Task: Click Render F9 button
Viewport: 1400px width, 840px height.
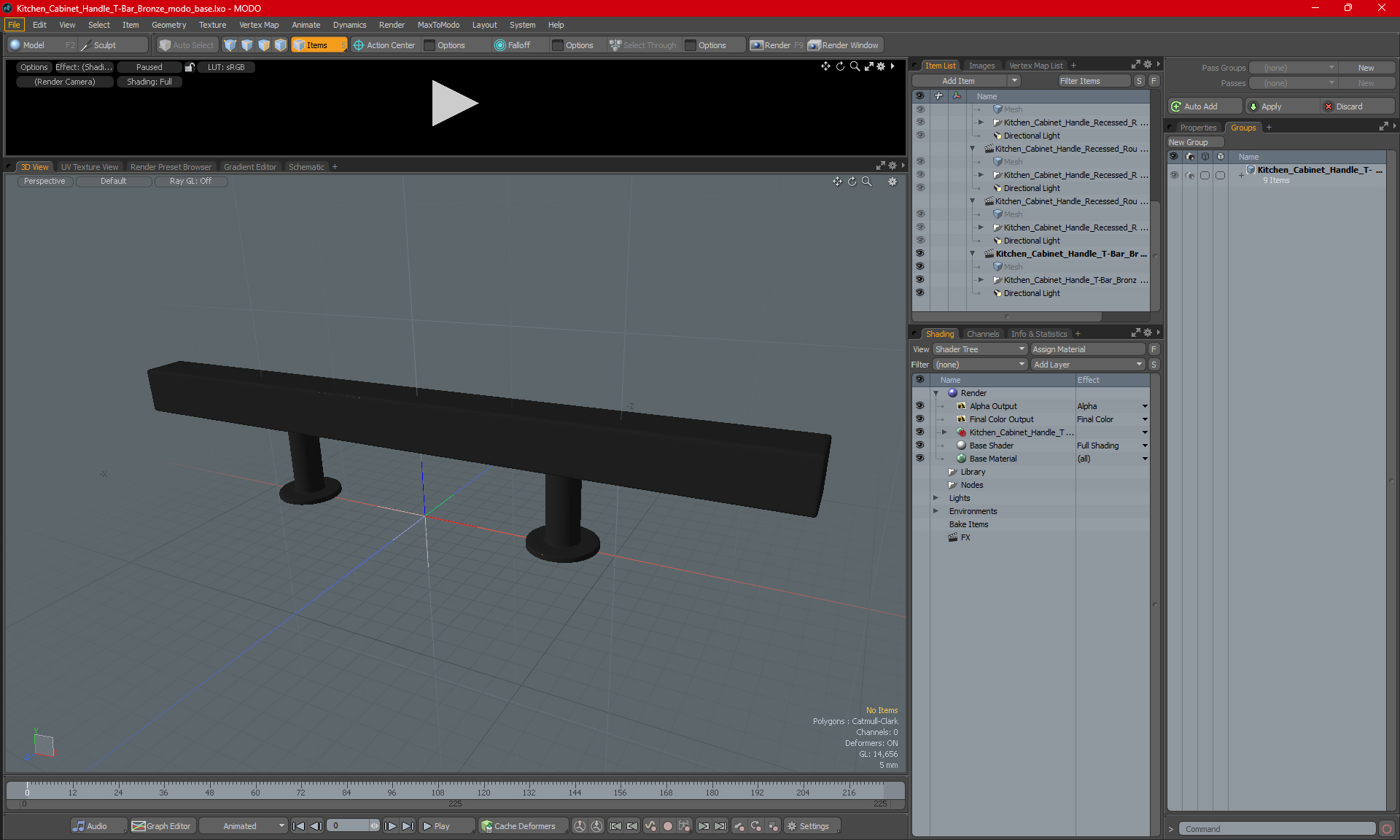Action: pyautogui.click(x=777, y=45)
